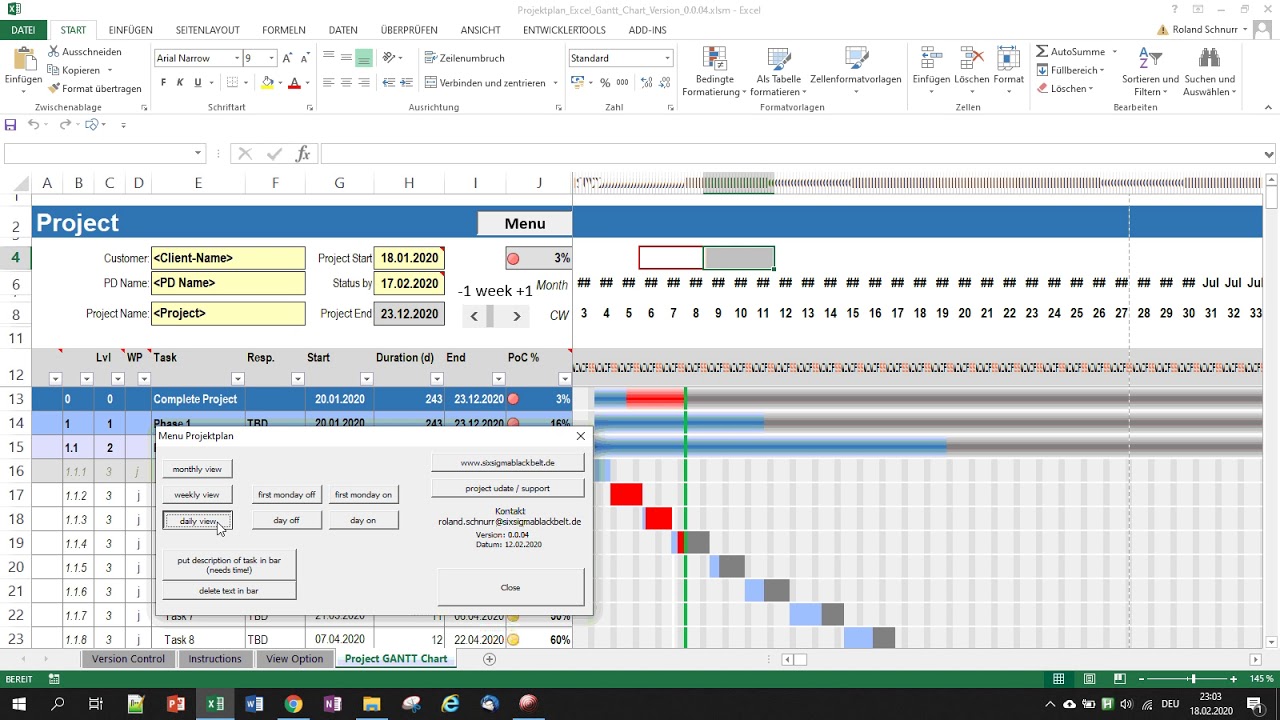Screen dimensions: 1280x720
Task: Open Suchen und Auswählen binoculars
Action: click(1210, 71)
